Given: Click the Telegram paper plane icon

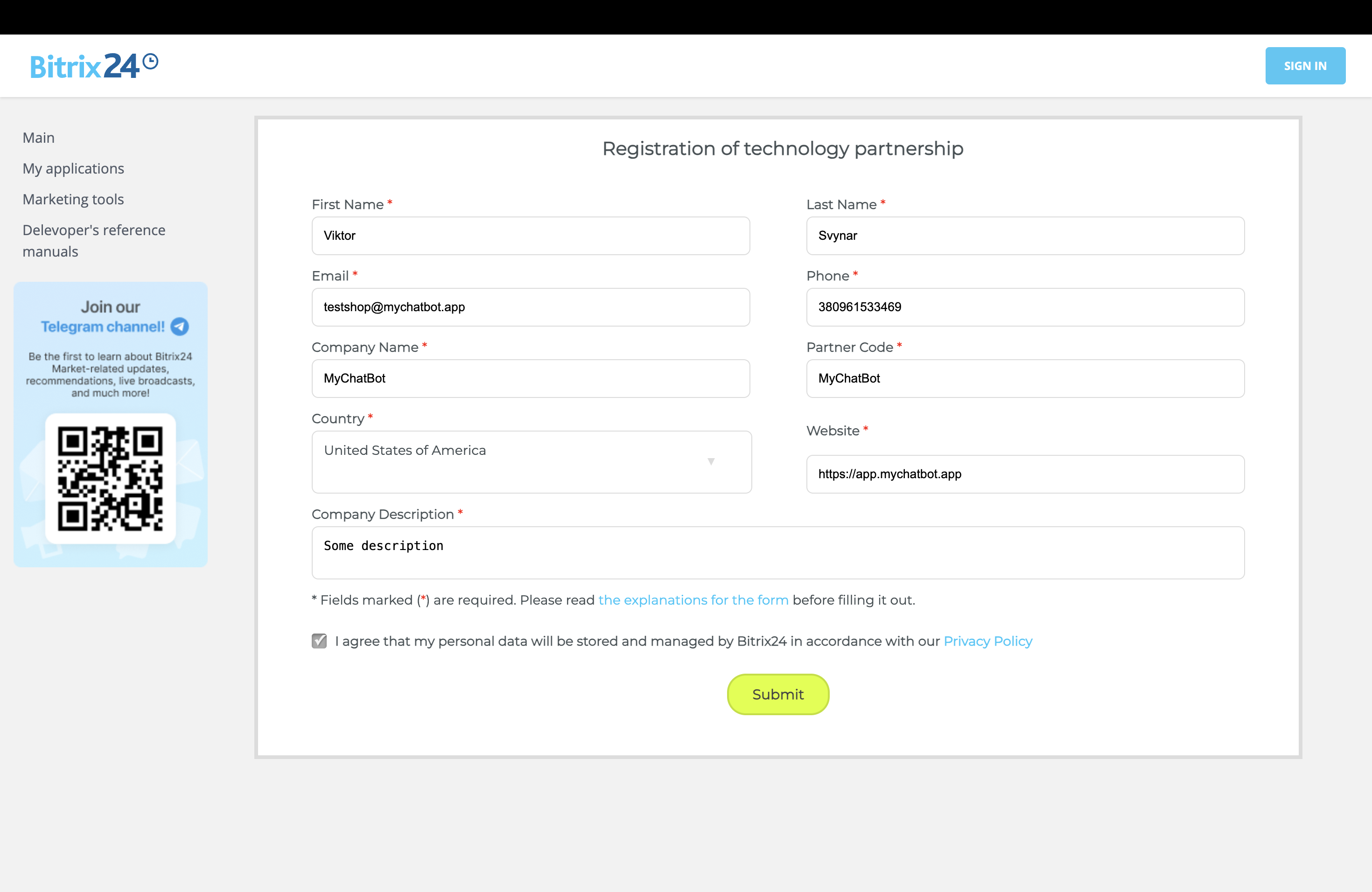Looking at the screenshot, I should coord(180,327).
